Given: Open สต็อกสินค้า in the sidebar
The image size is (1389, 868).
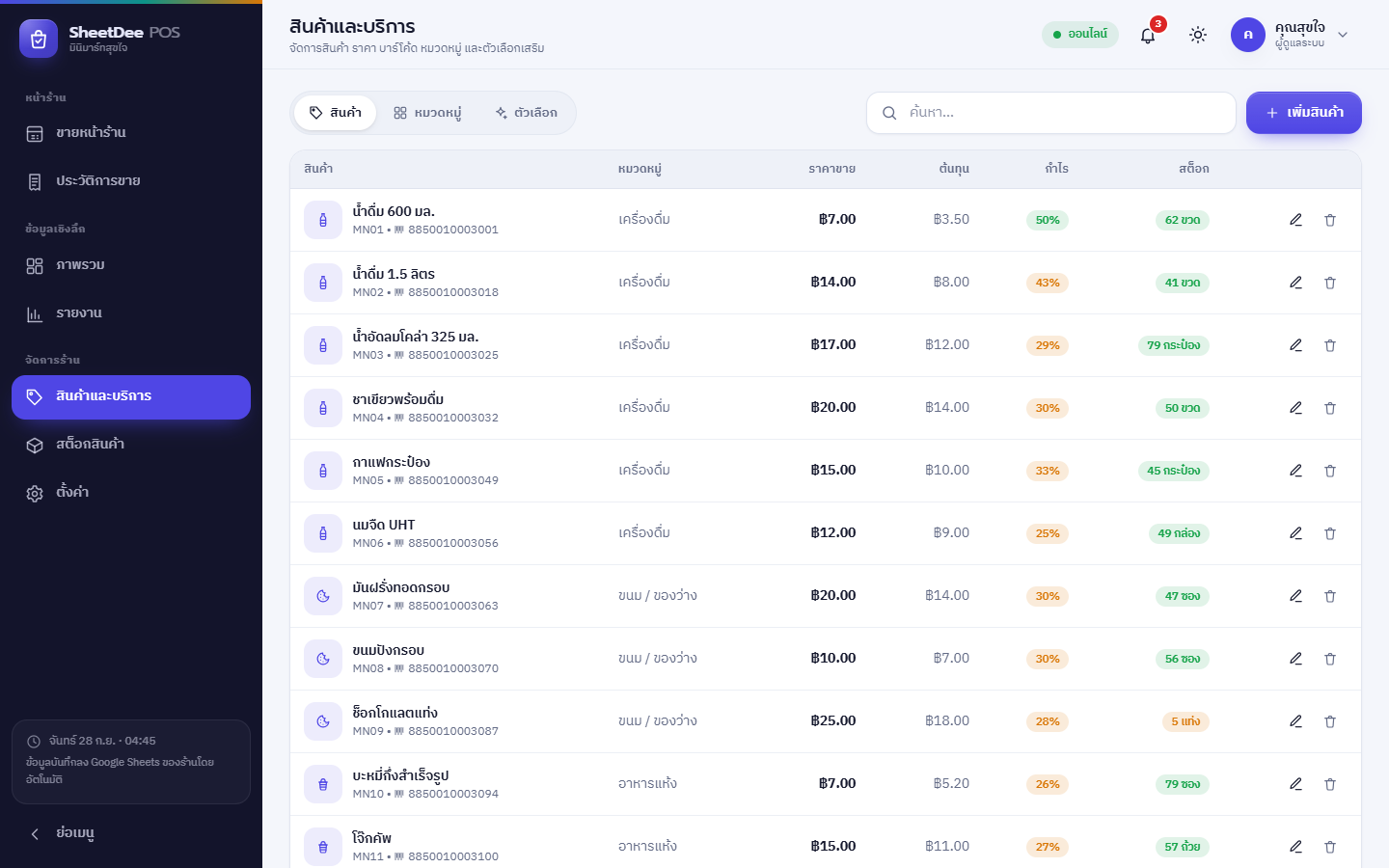Looking at the screenshot, I should (x=131, y=445).
